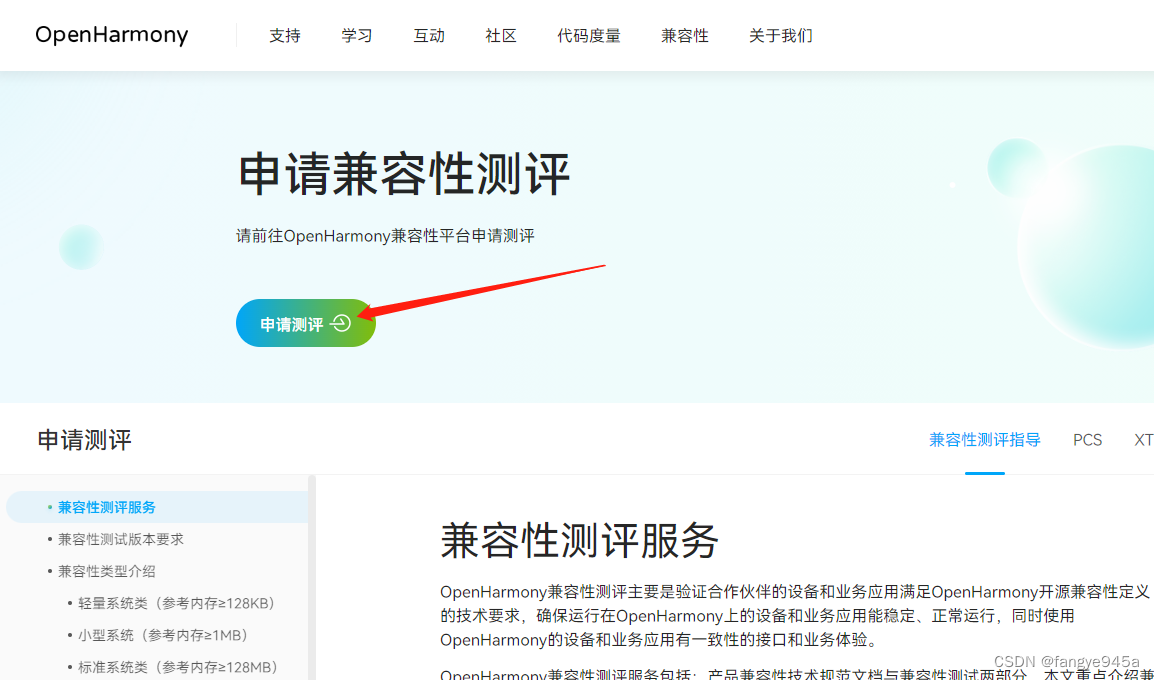The image size is (1154, 680).
Task: Open the 关于我们 menu
Action: click(781, 35)
